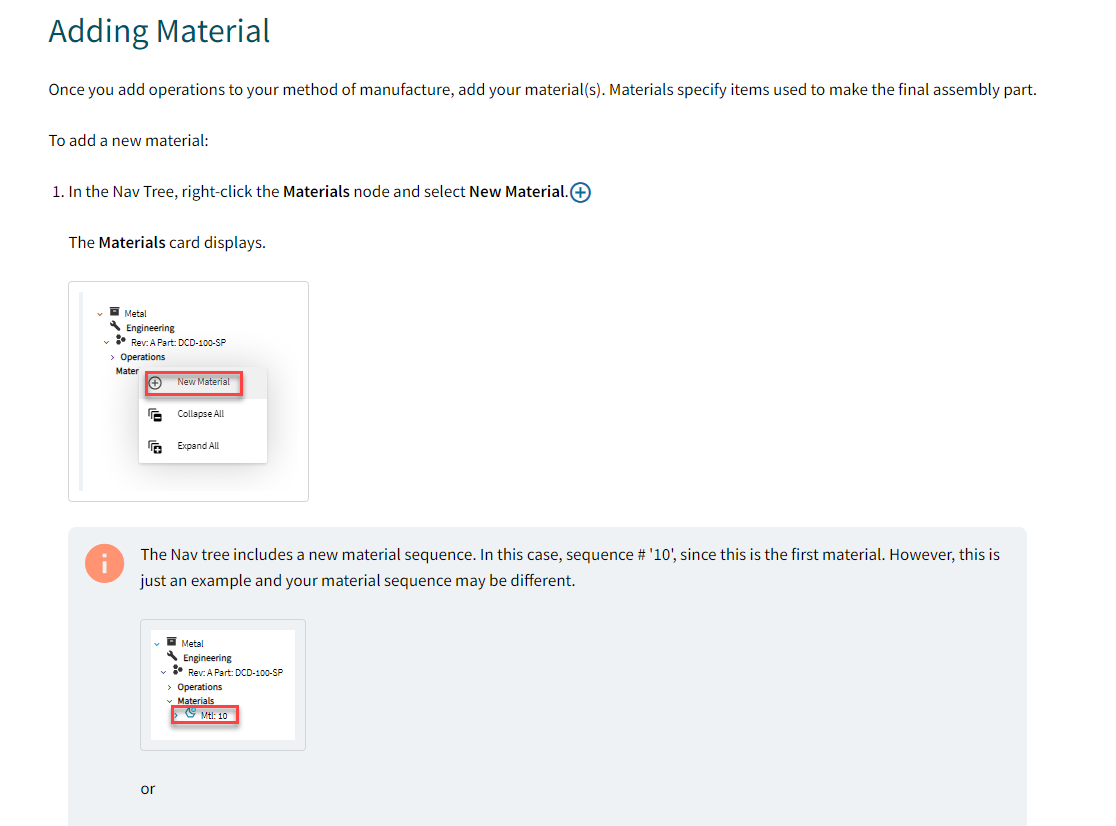1116x826 pixels.
Task: Click the blue plus icon after step one
Action: pos(580,193)
